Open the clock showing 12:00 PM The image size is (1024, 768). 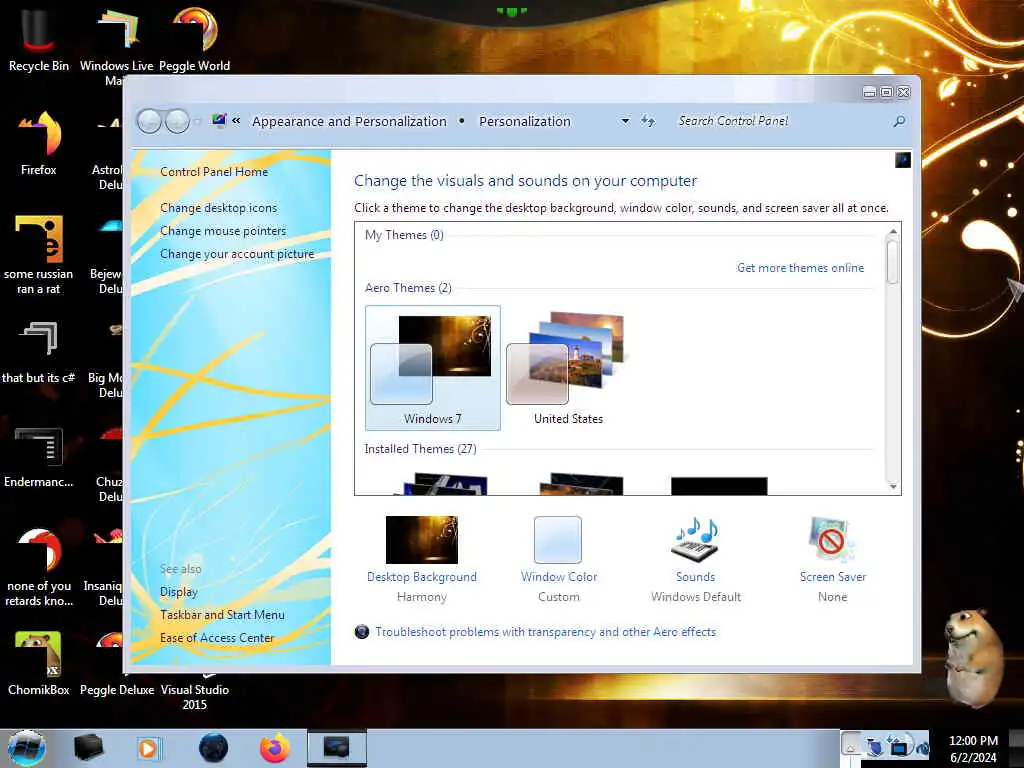pos(973,748)
